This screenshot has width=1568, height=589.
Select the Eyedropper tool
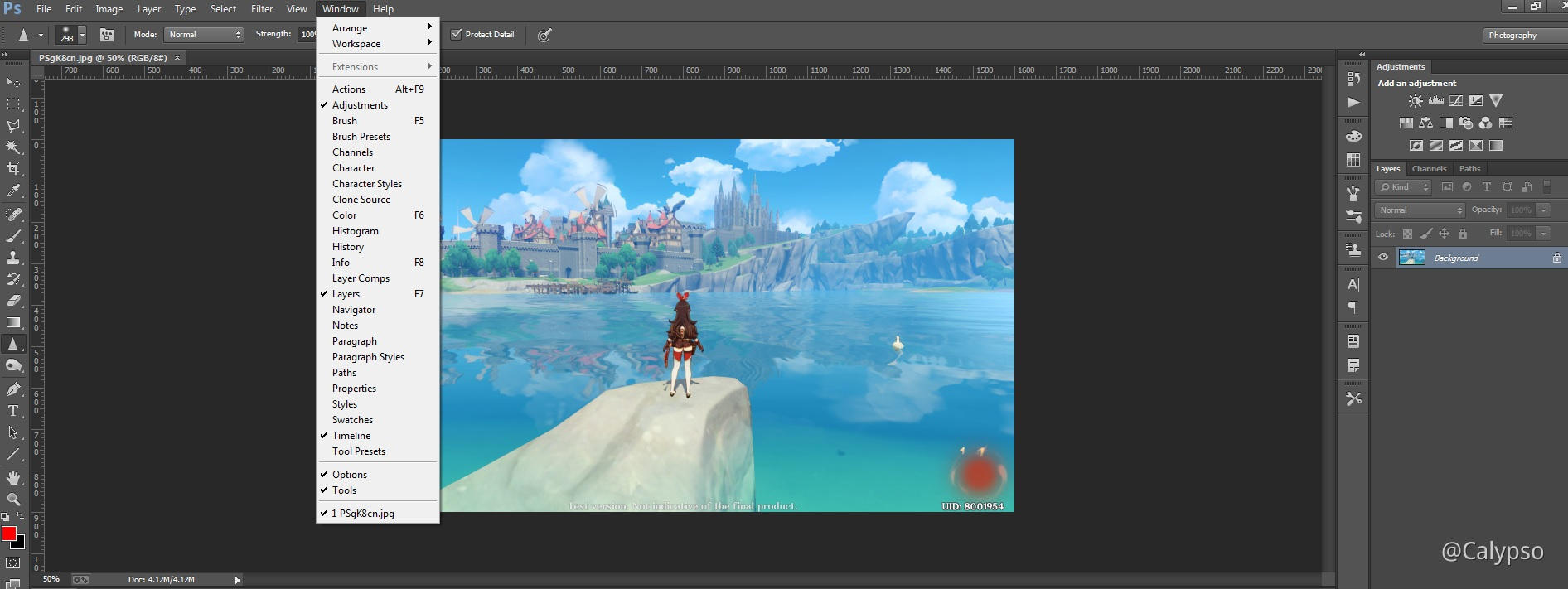pyautogui.click(x=13, y=191)
